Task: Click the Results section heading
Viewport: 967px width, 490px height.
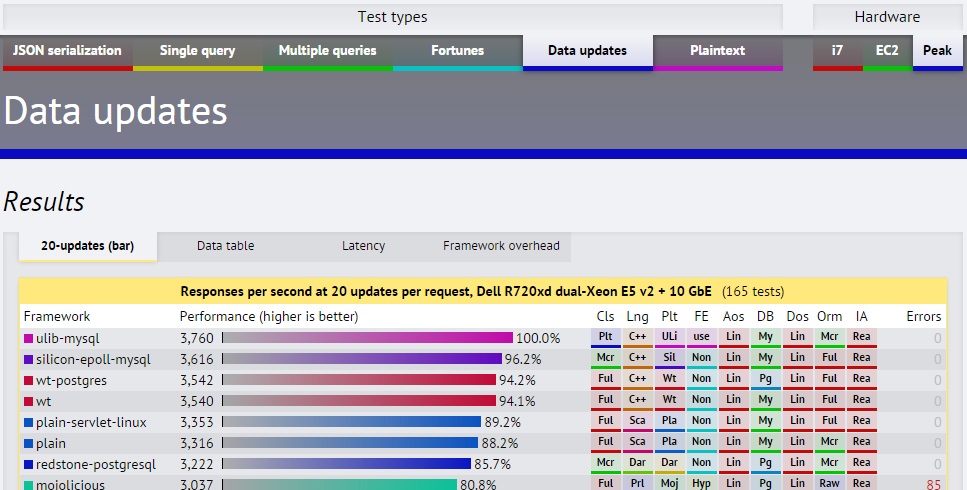Action: tap(44, 202)
